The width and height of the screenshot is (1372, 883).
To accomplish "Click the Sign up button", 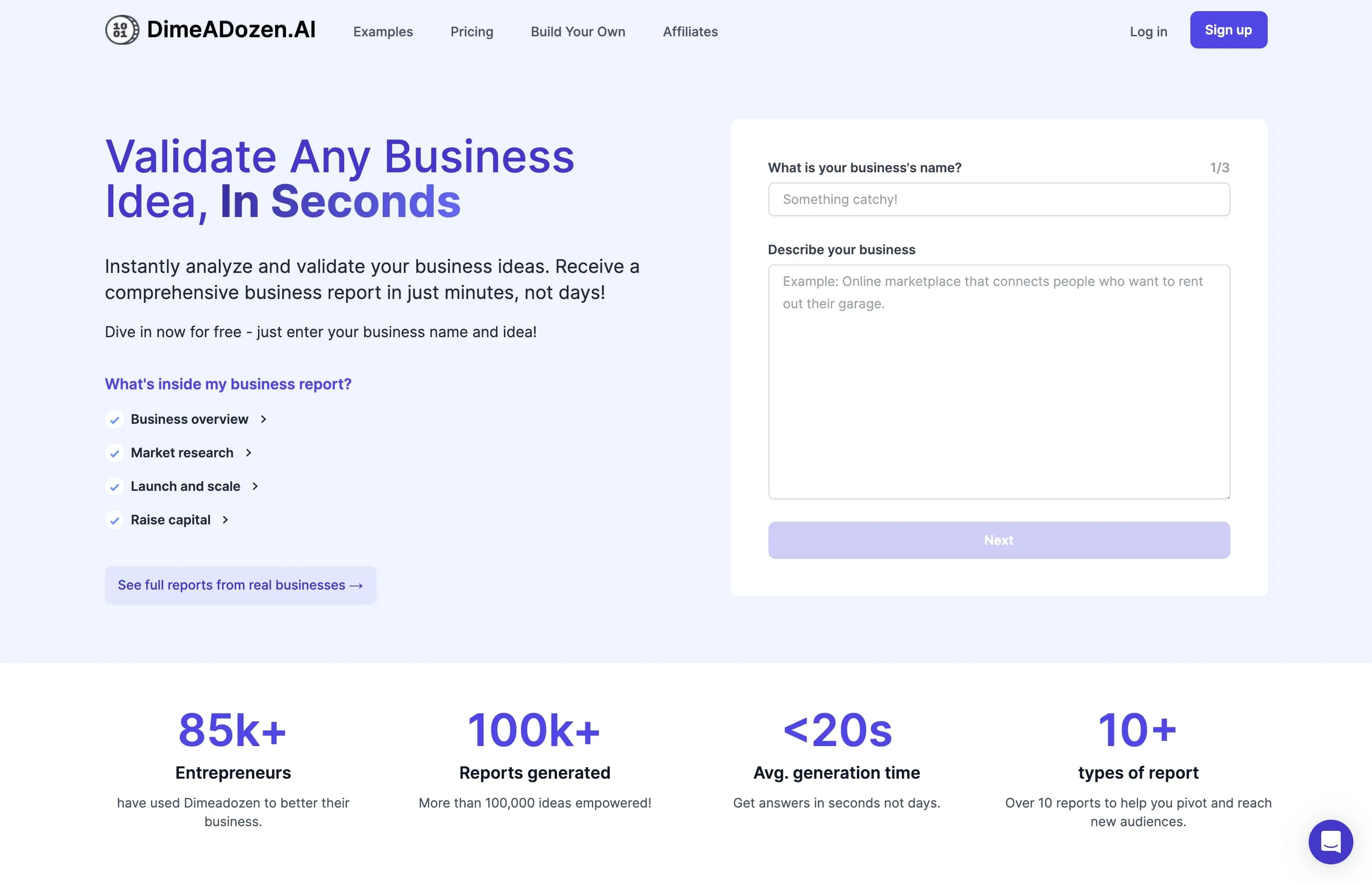I will coord(1229,29).
